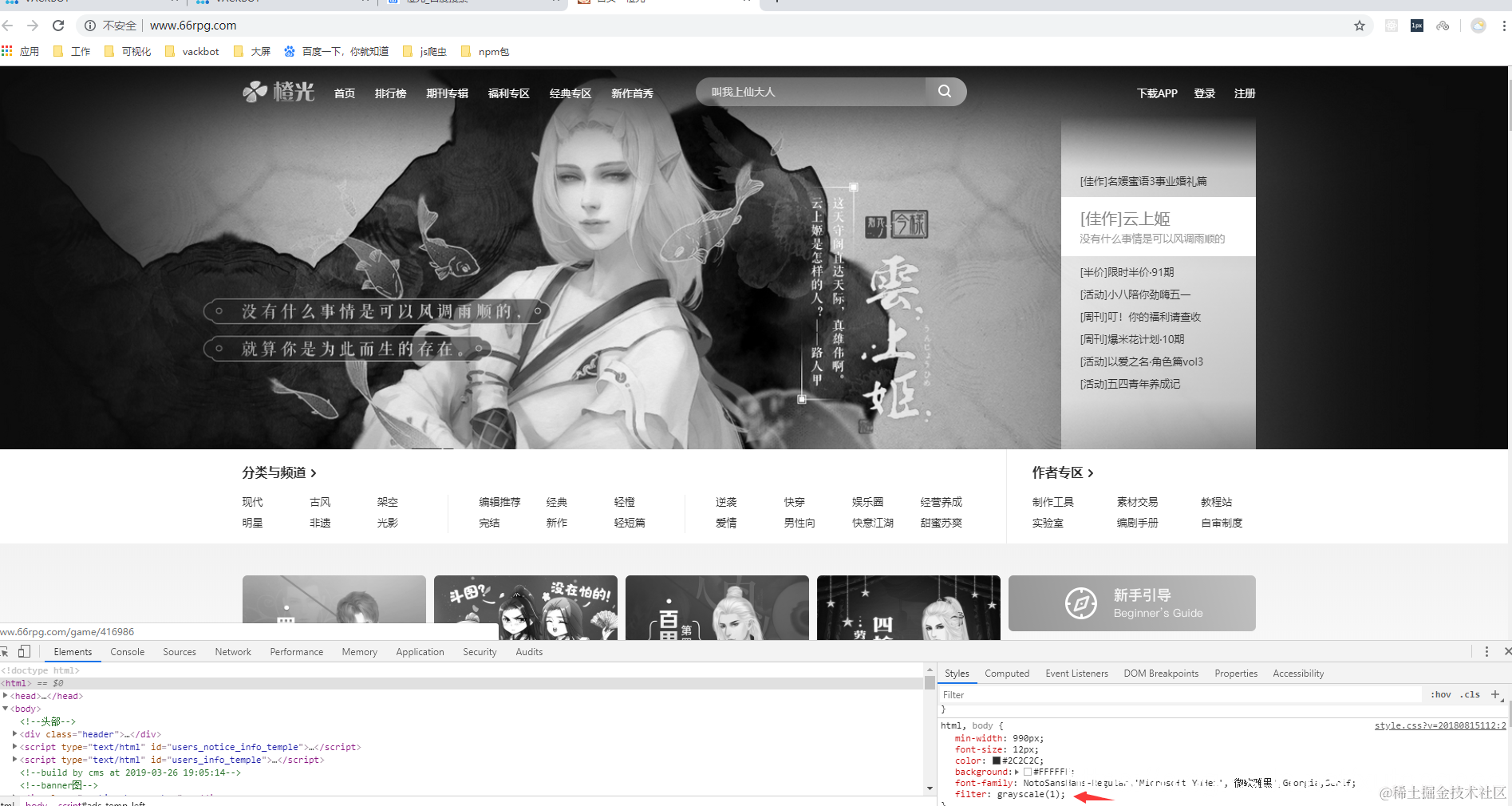
Task: Click the #2C2C2C color swatch
Action: [x=997, y=761]
